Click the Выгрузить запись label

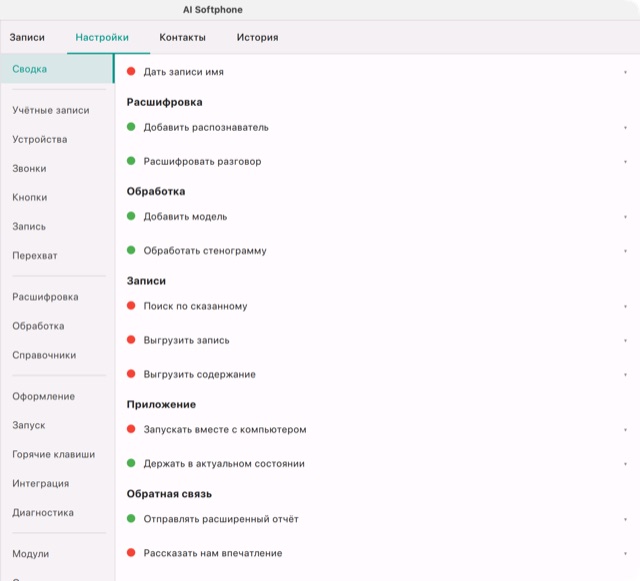(187, 340)
